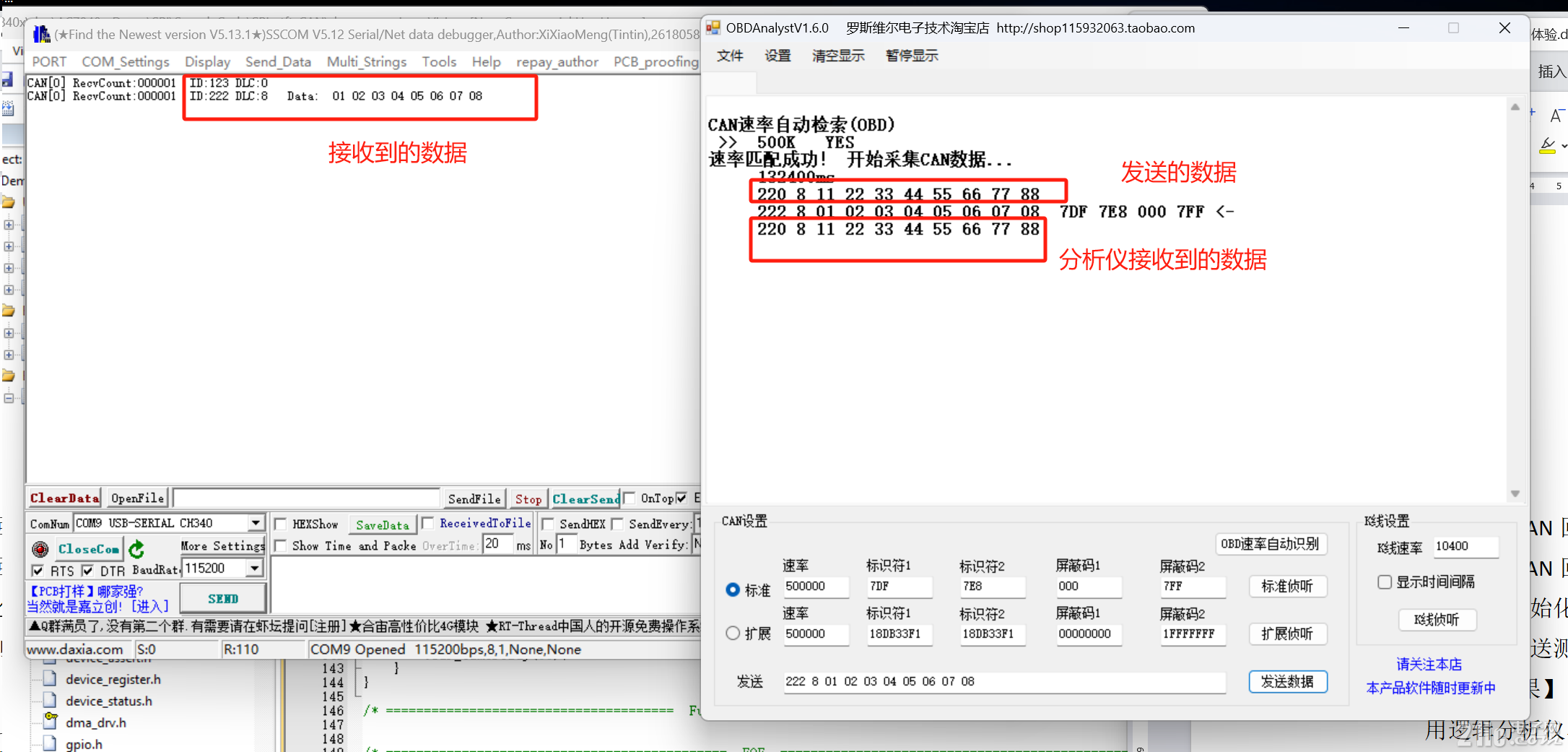Enable the OnTop checkbox
The image size is (1568, 752).
[x=629, y=498]
